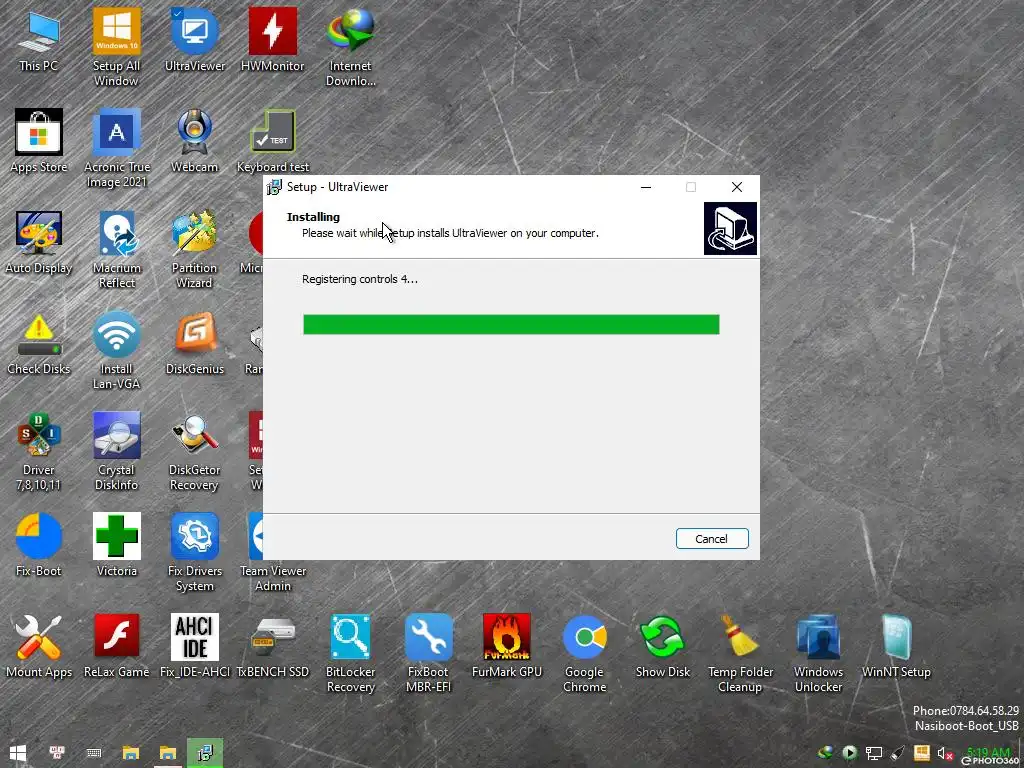Launch Crystal DiskInfo shortcut
This screenshot has height=768, width=1024.
(x=116, y=452)
